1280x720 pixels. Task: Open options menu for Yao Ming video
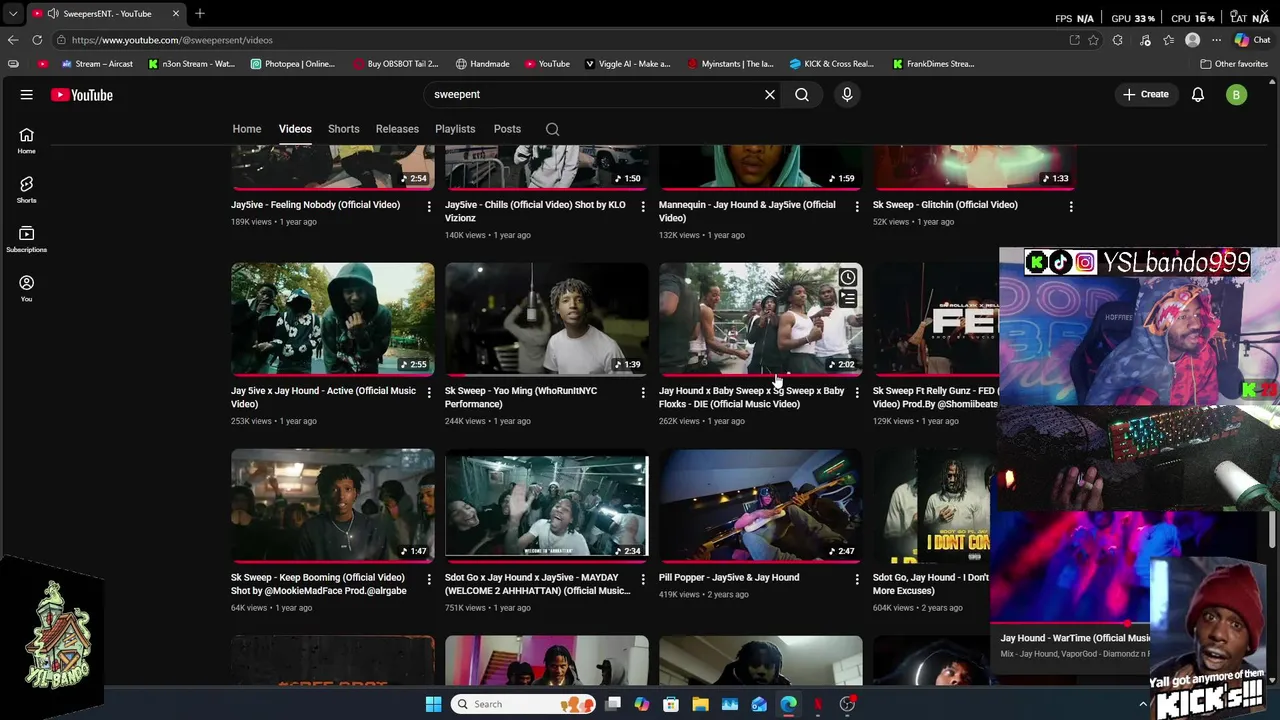[643, 392]
